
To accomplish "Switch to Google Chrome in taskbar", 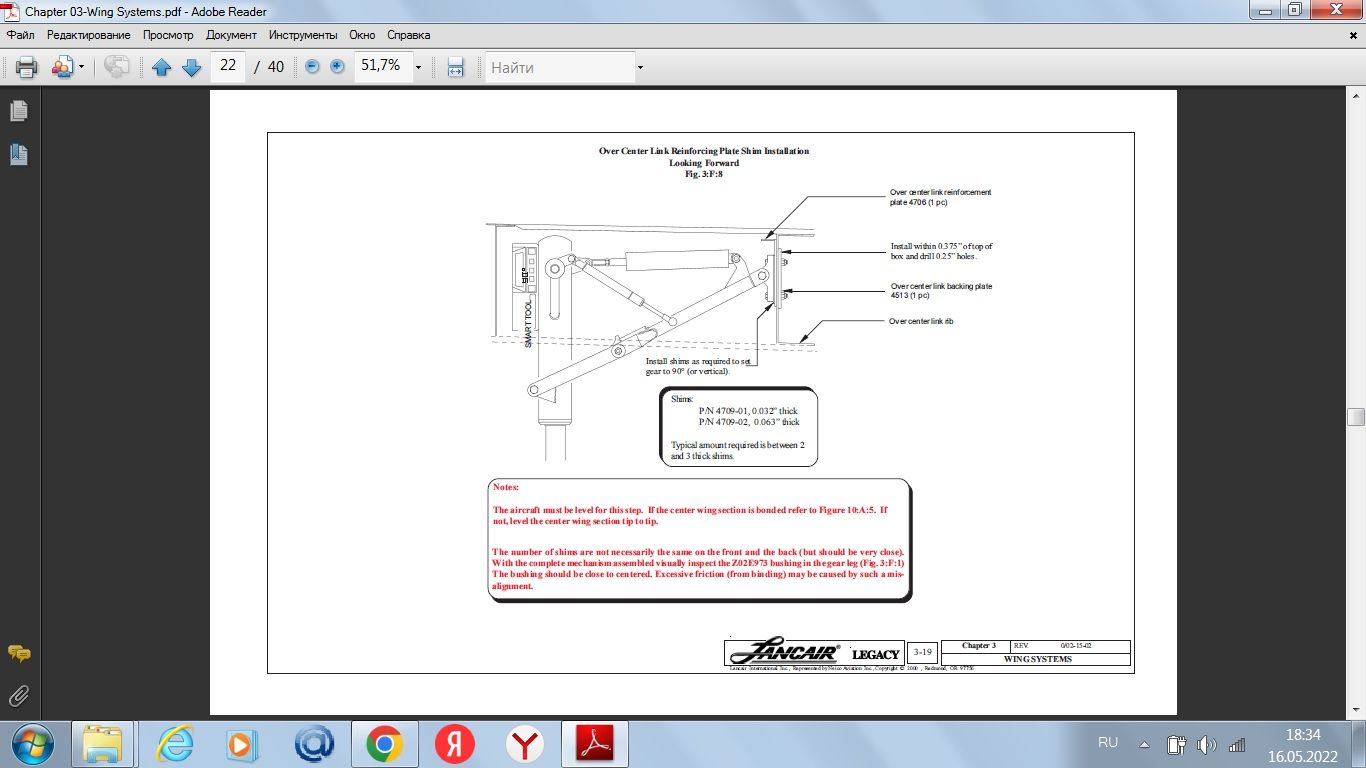I will [384, 744].
